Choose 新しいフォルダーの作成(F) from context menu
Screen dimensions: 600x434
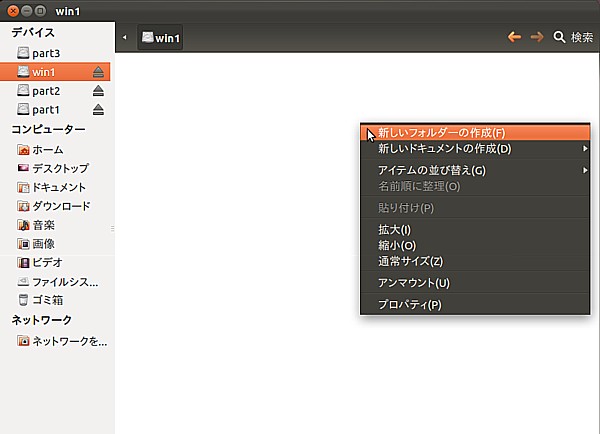(475, 133)
